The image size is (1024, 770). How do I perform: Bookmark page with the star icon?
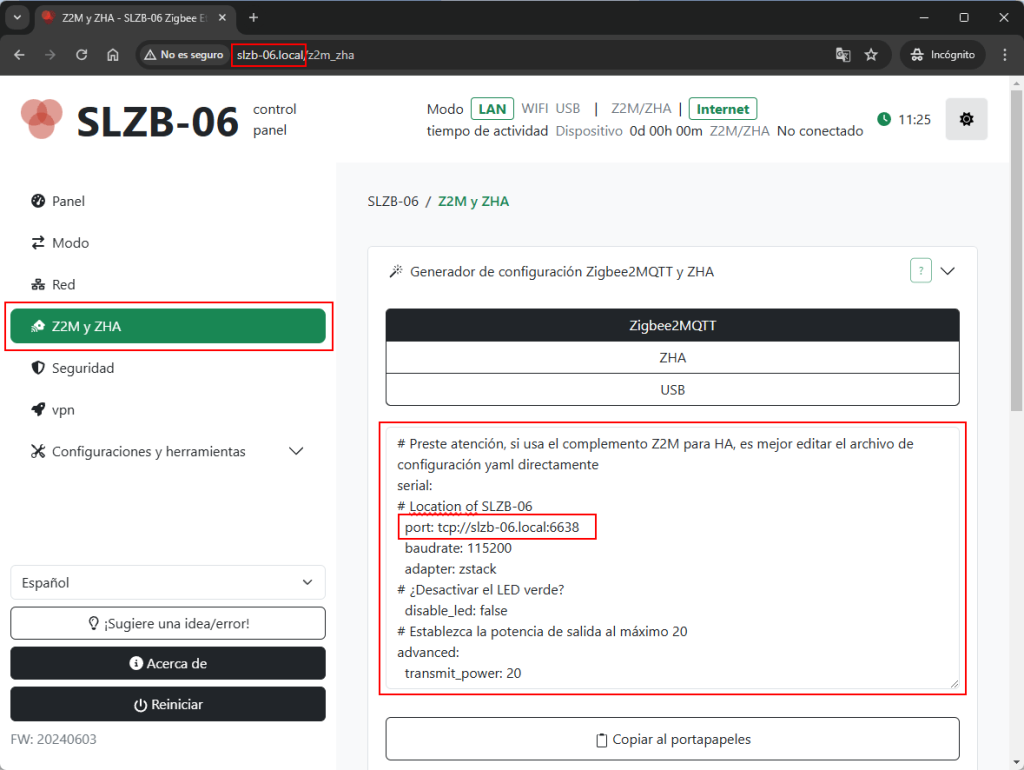(x=871, y=55)
